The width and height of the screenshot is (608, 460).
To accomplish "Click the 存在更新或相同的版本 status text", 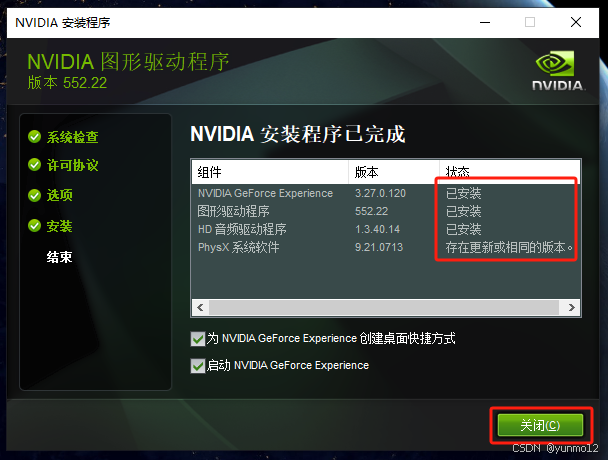I will (509, 247).
